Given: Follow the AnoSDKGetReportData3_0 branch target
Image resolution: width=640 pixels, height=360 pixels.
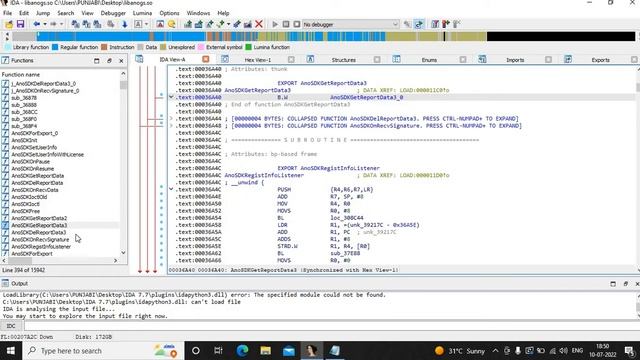Looking at the screenshot, I should (x=366, y=98).
